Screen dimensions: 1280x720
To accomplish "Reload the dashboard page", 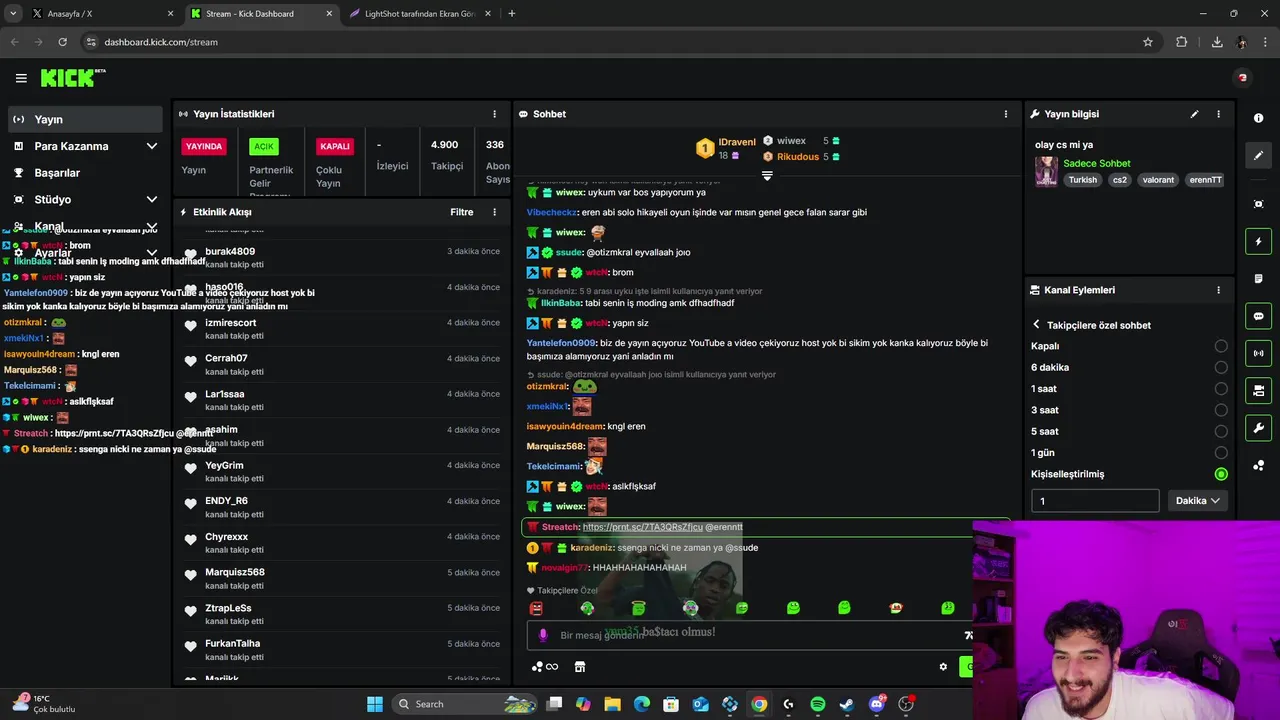I will tap(62, 42).
